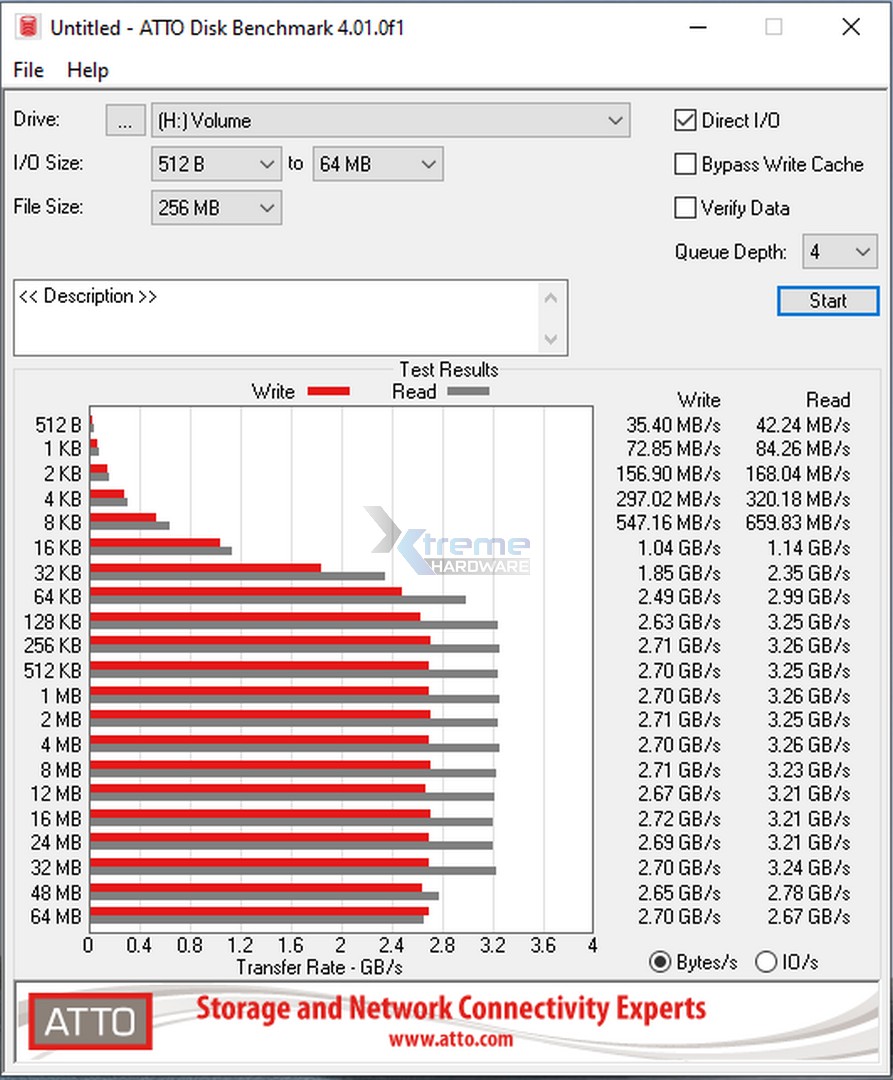This screenshot has width=893, height=1080.
Task: Click the description scroll down arrow
Action: (x=551, y=340)
